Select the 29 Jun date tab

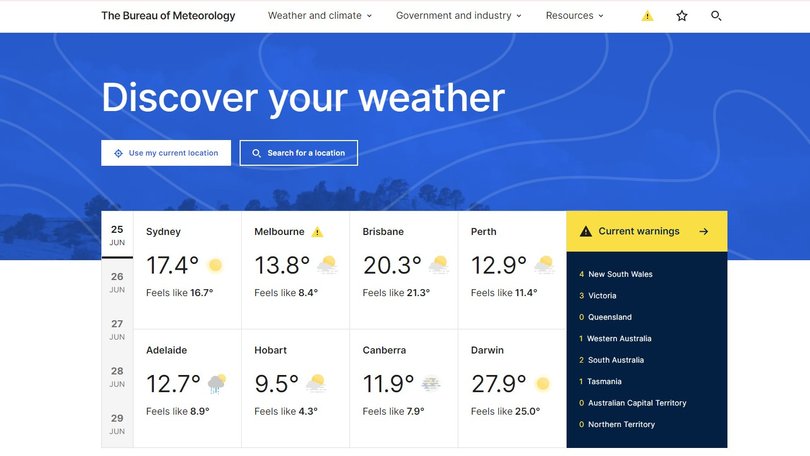point(117,423)
